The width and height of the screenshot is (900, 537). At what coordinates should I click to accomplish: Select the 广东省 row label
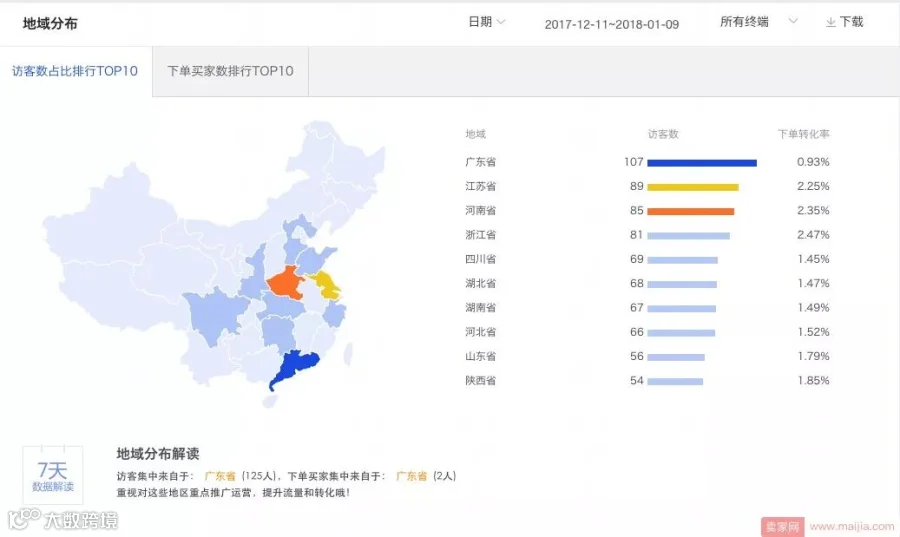(x=480, y=162)
